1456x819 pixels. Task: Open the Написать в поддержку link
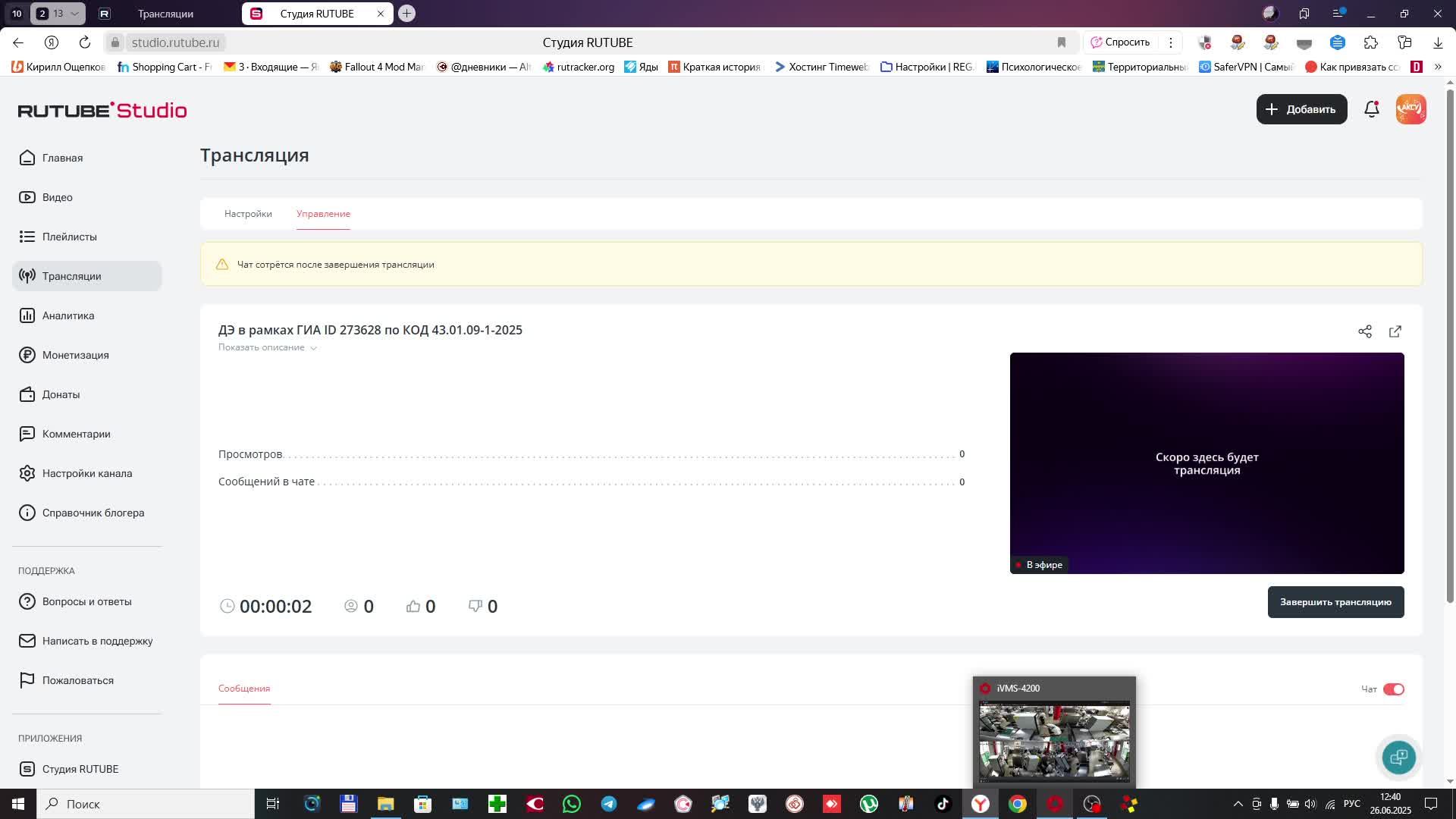pos(97,641)
